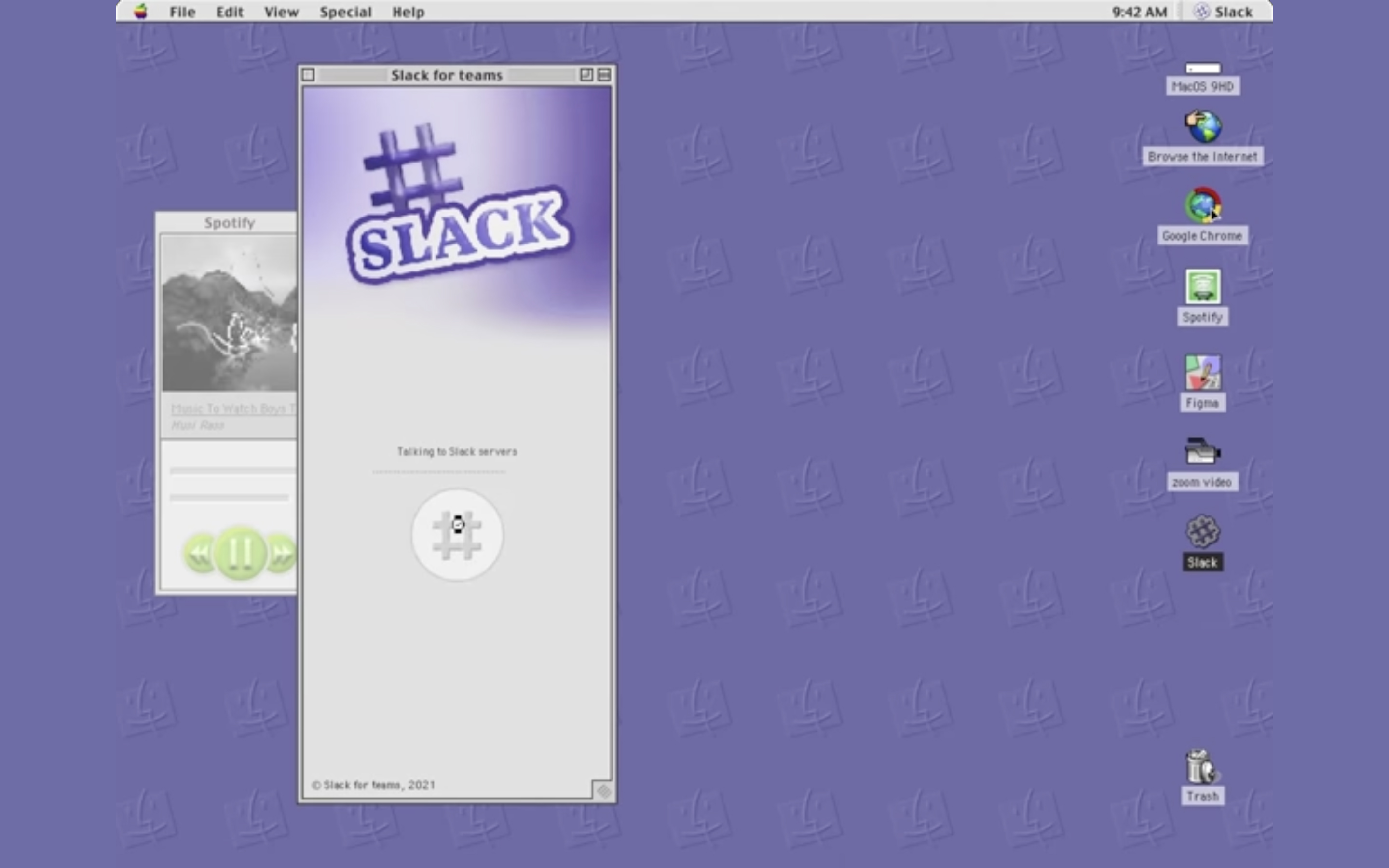Image resolution: width=1389 pixels, height=868 pixels.
Task: Click the Google Chrome label
Action: (x=1202, y=236)
